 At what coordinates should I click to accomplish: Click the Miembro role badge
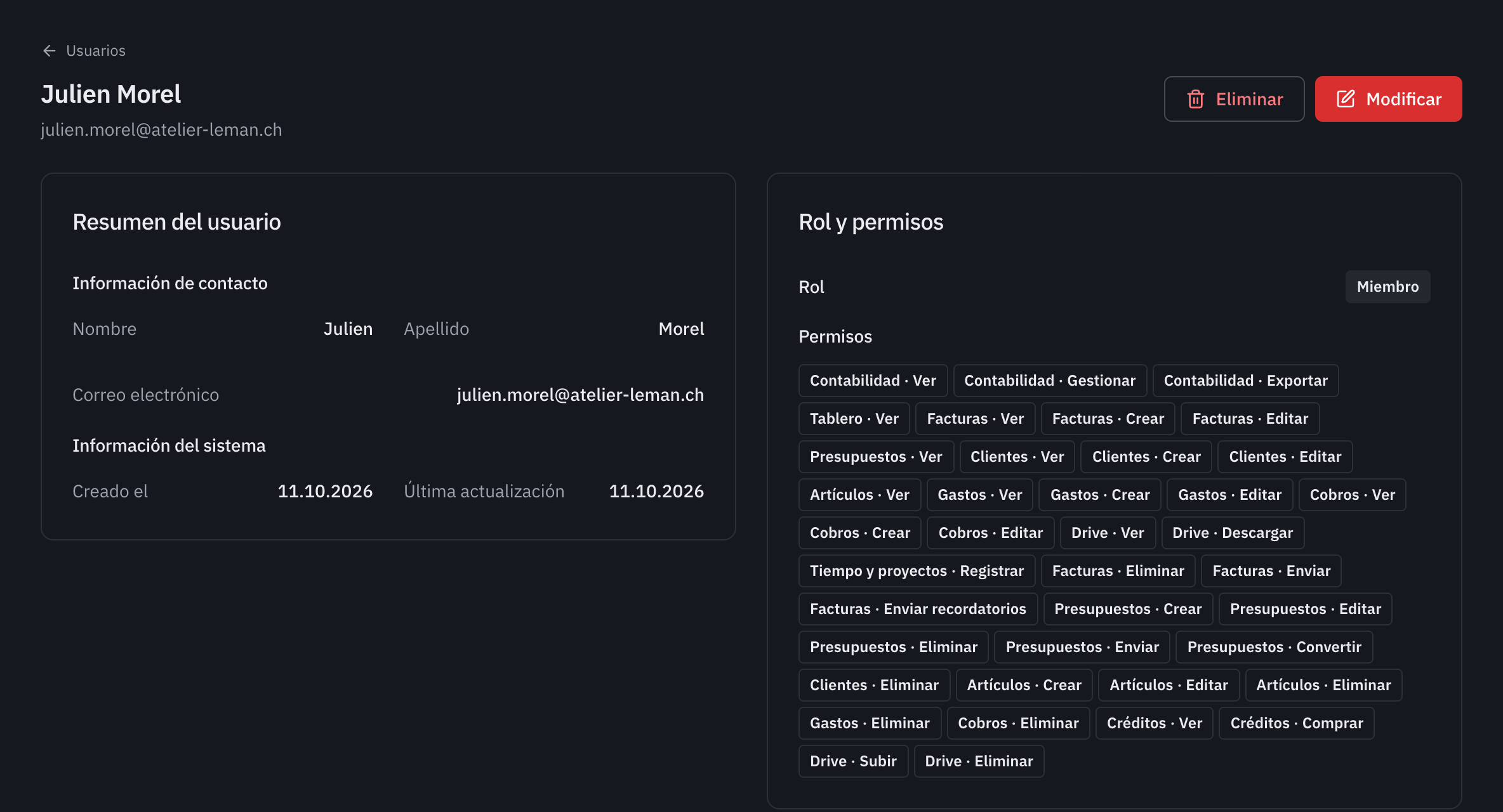(1387, 287)
